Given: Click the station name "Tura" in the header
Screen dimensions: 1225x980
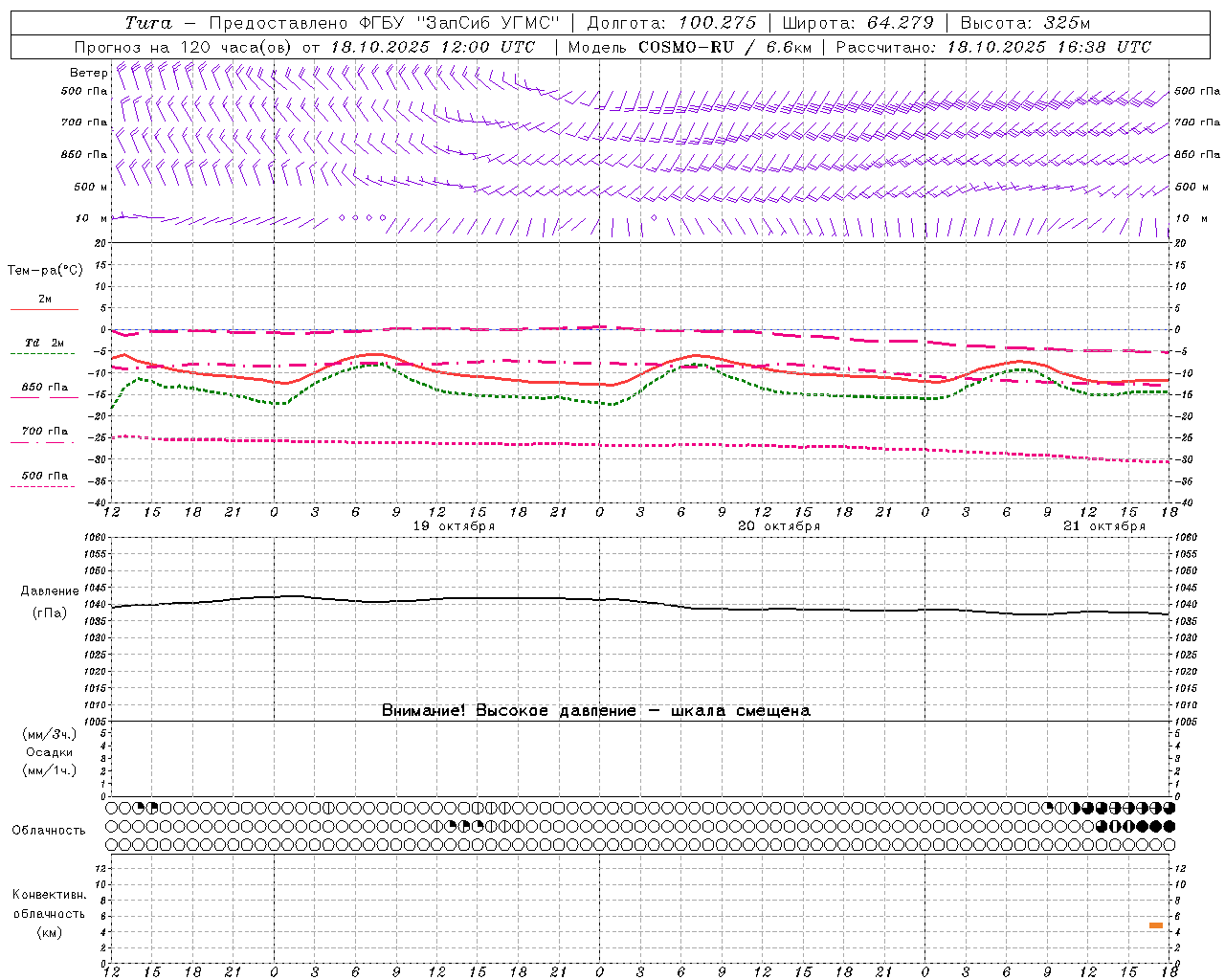Looking at the screenshot, I should (x=148, y=23).
